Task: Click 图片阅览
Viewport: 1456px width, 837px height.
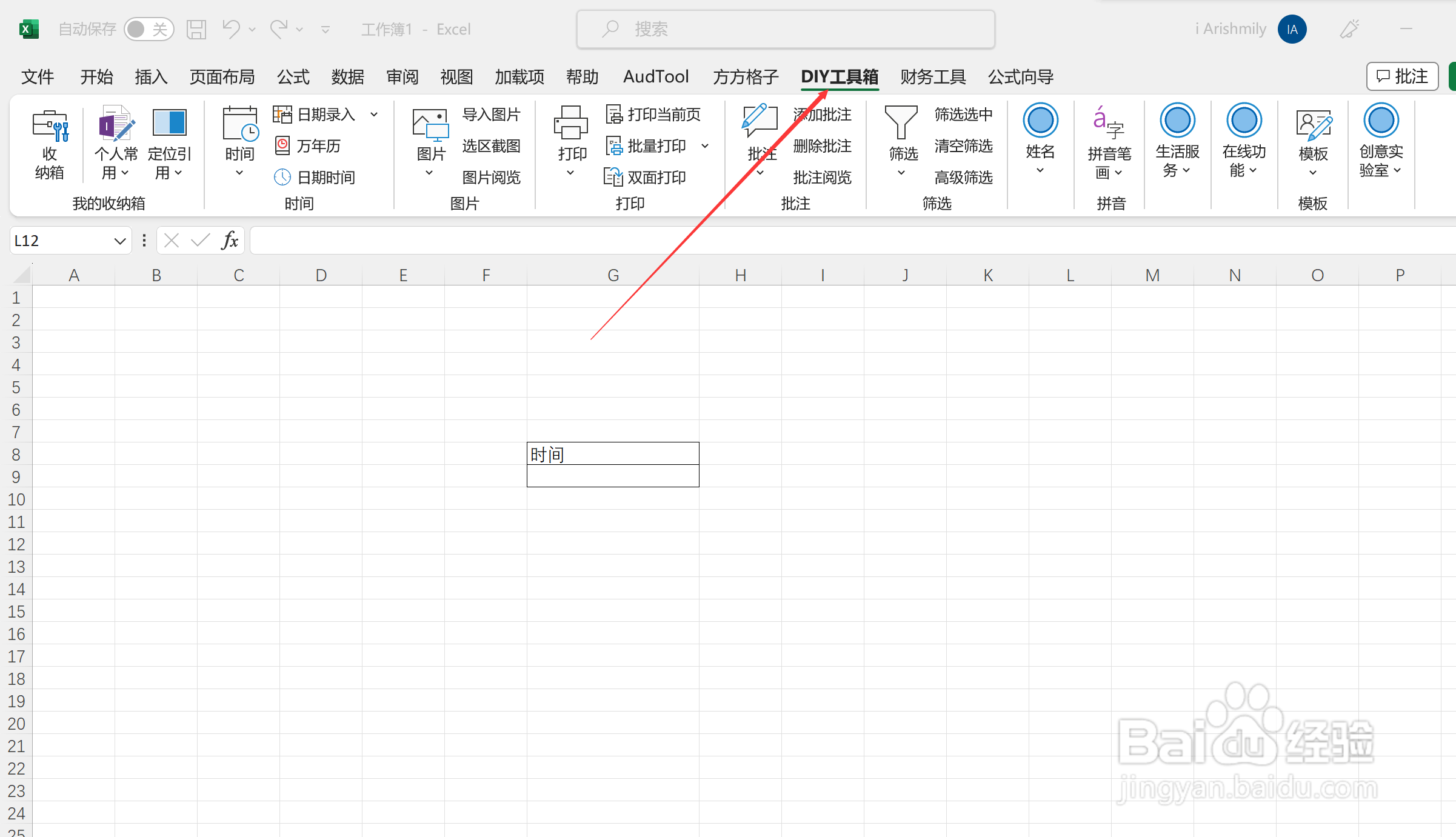Action: pos(491,177)
